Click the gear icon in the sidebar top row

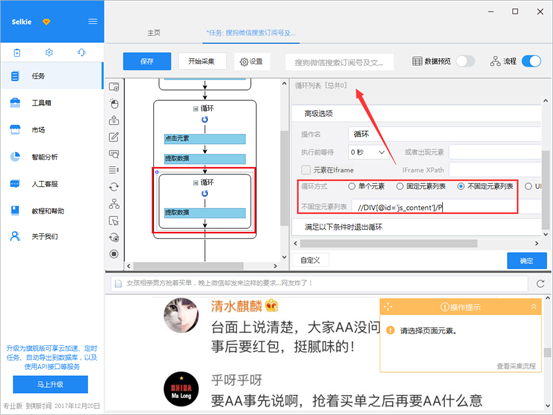[49, 53]
